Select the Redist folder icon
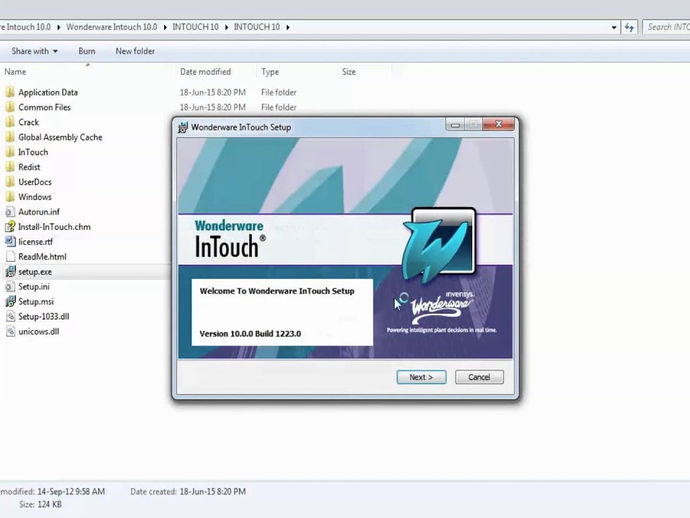Screen dimensions: 690x518 click(10, 167)
